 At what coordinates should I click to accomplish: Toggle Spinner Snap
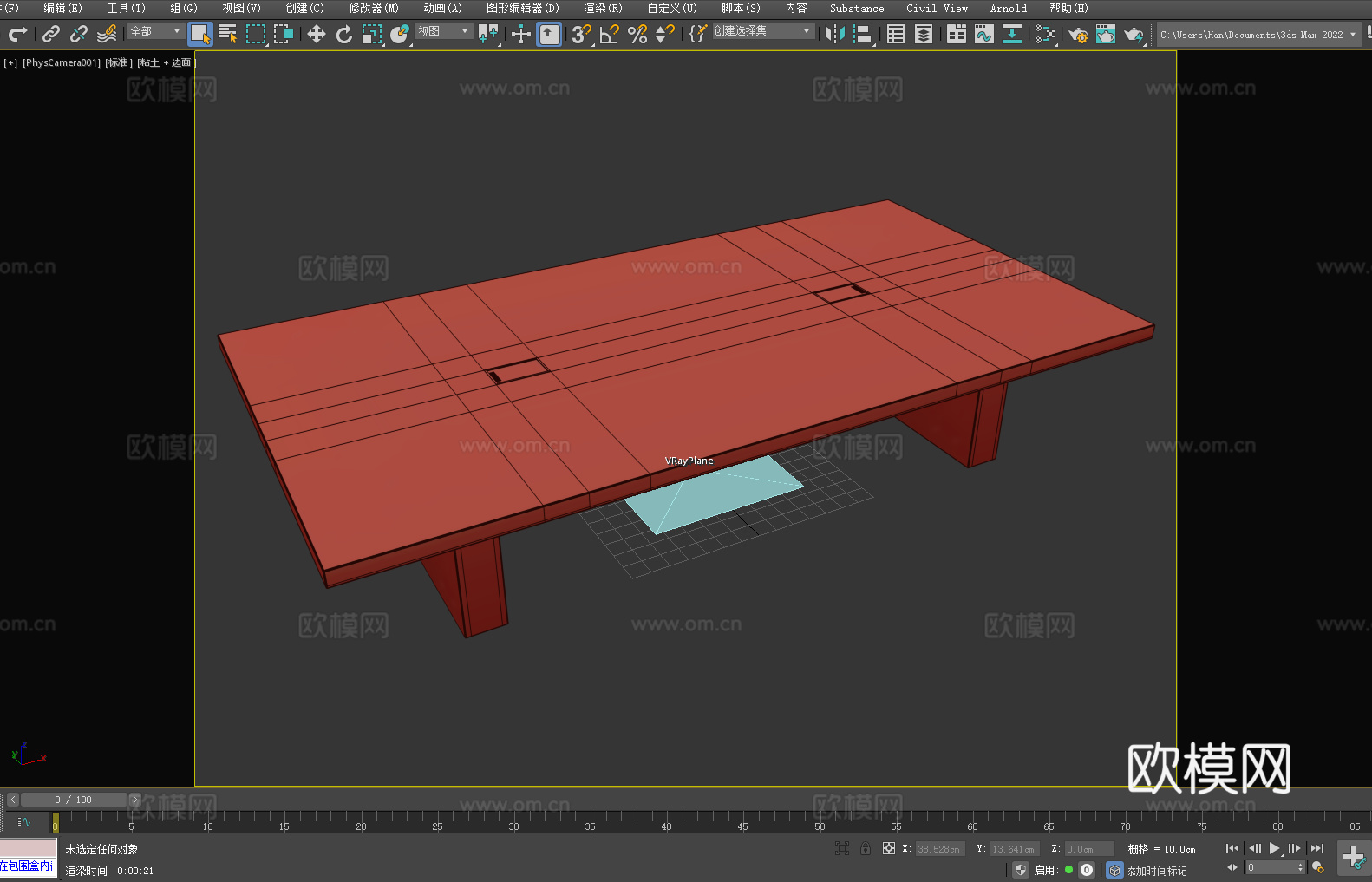(665, 34)
